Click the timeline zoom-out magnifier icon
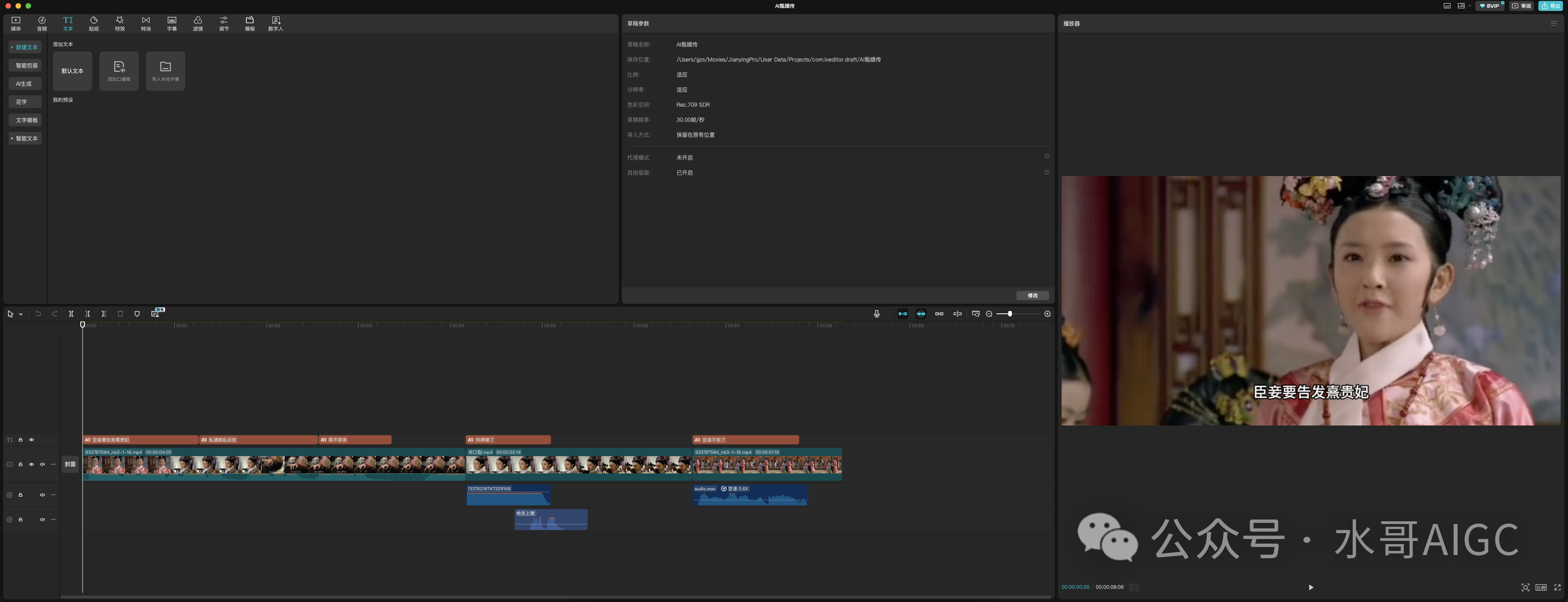1568x602 pixels. 989,314
